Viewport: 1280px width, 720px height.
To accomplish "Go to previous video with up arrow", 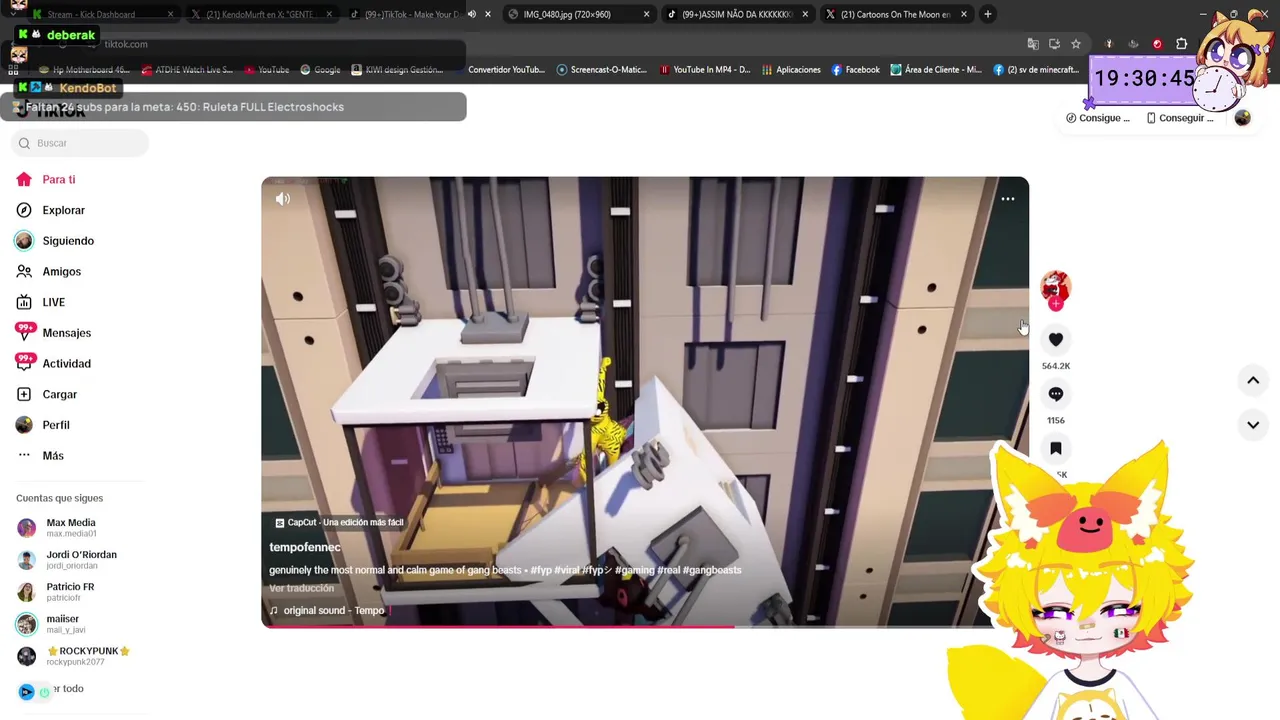I will pos(1253,380).
